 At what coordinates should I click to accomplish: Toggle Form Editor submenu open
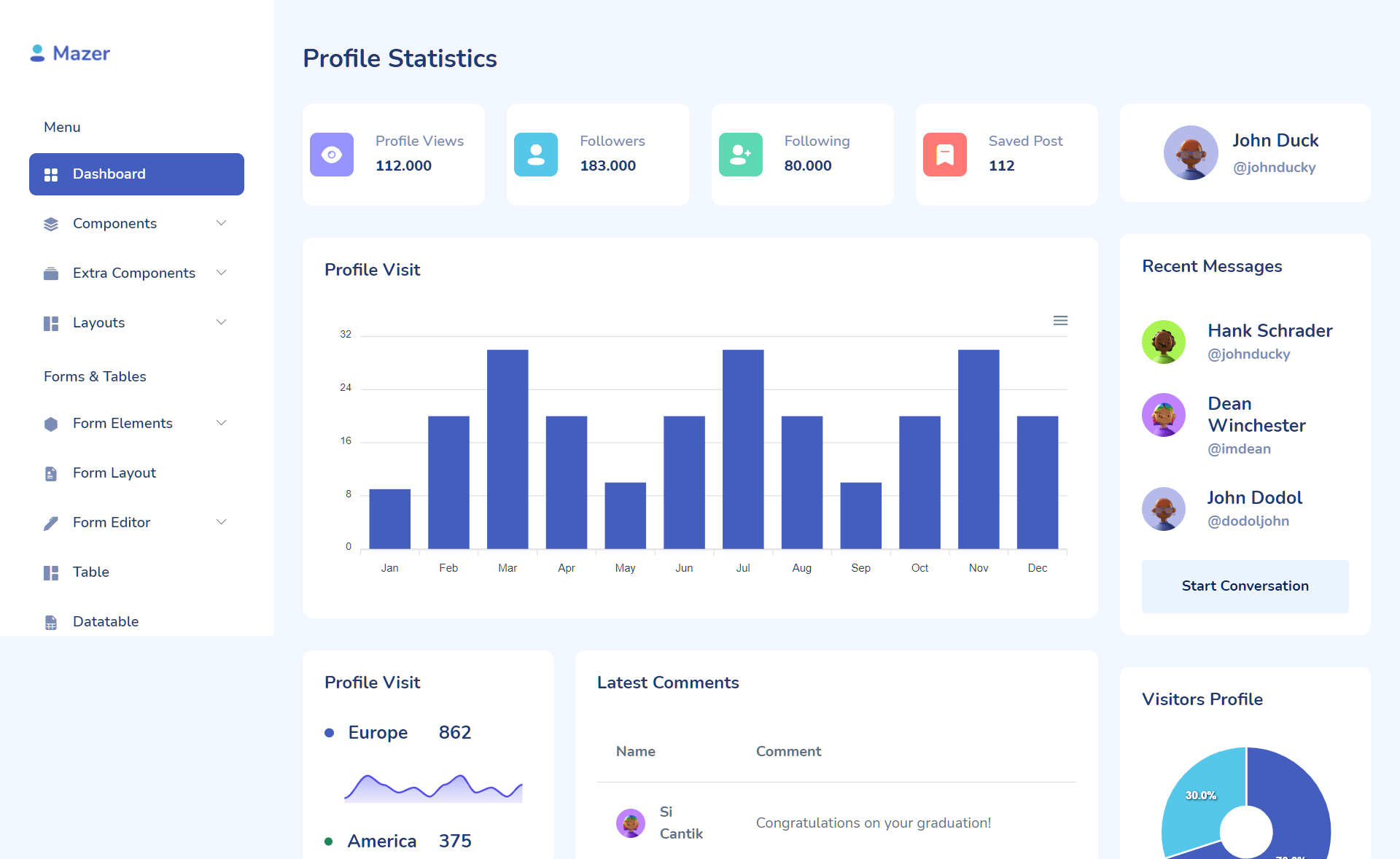pos(220,521)
